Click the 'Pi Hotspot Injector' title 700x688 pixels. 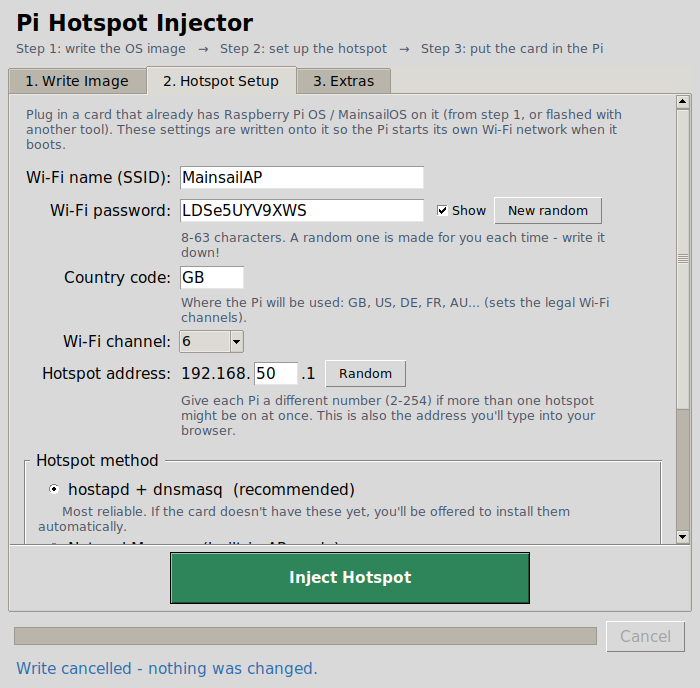(x=134, y=23)
